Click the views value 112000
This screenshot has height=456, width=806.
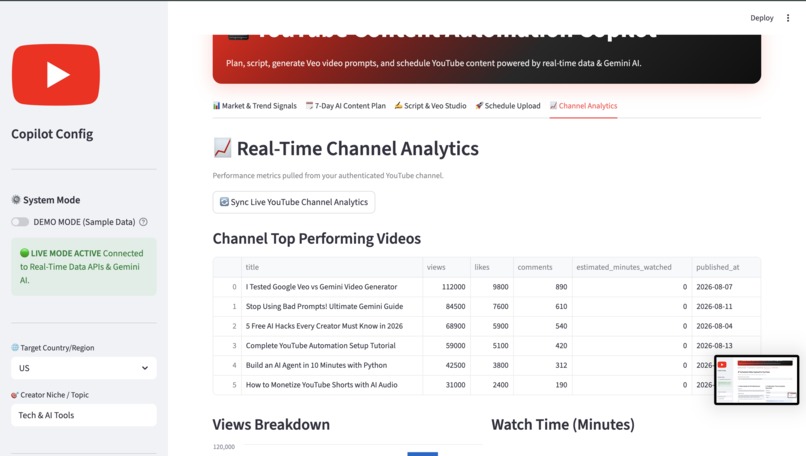pos(453,287)
